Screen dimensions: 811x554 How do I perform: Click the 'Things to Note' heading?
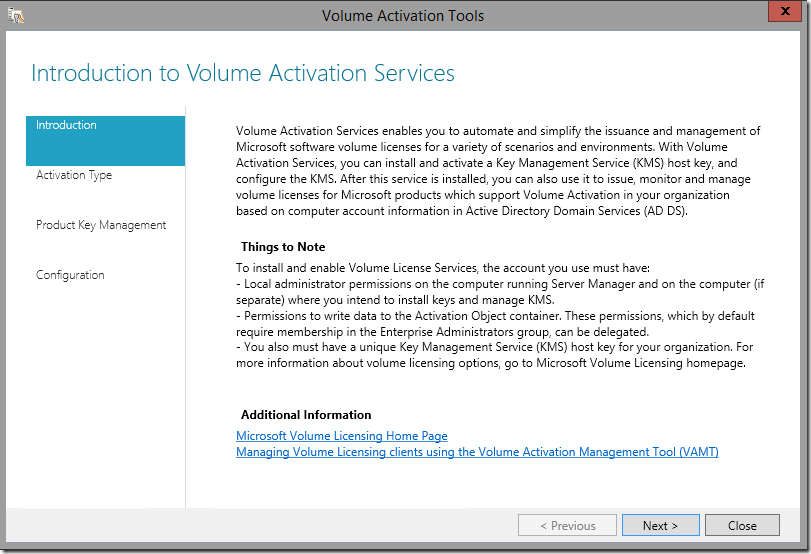(x=283, y=247)
